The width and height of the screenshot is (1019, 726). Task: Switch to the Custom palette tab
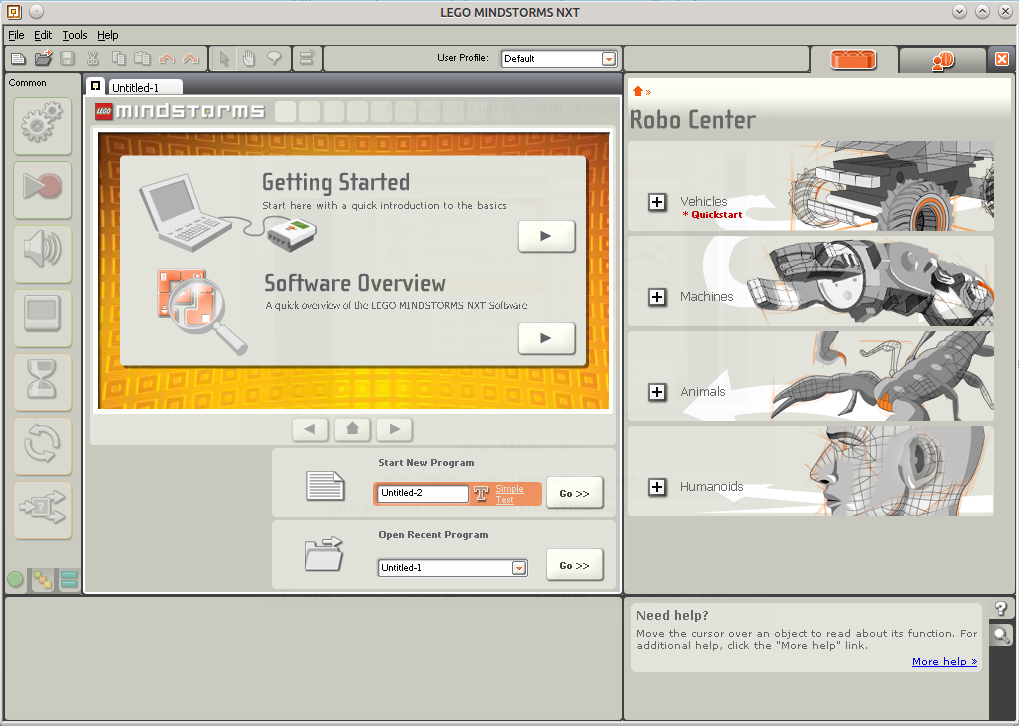pyautogui.click(x=69, y=579)
